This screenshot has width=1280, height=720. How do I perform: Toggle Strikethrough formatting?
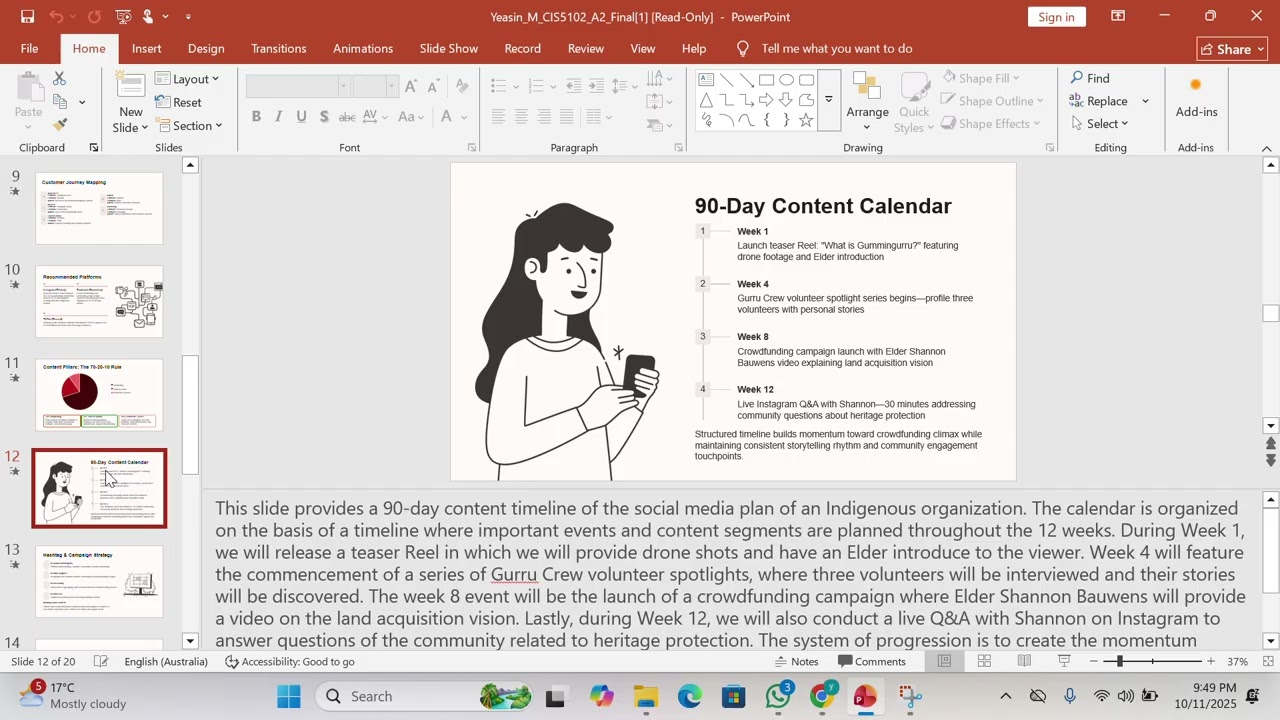347,117
